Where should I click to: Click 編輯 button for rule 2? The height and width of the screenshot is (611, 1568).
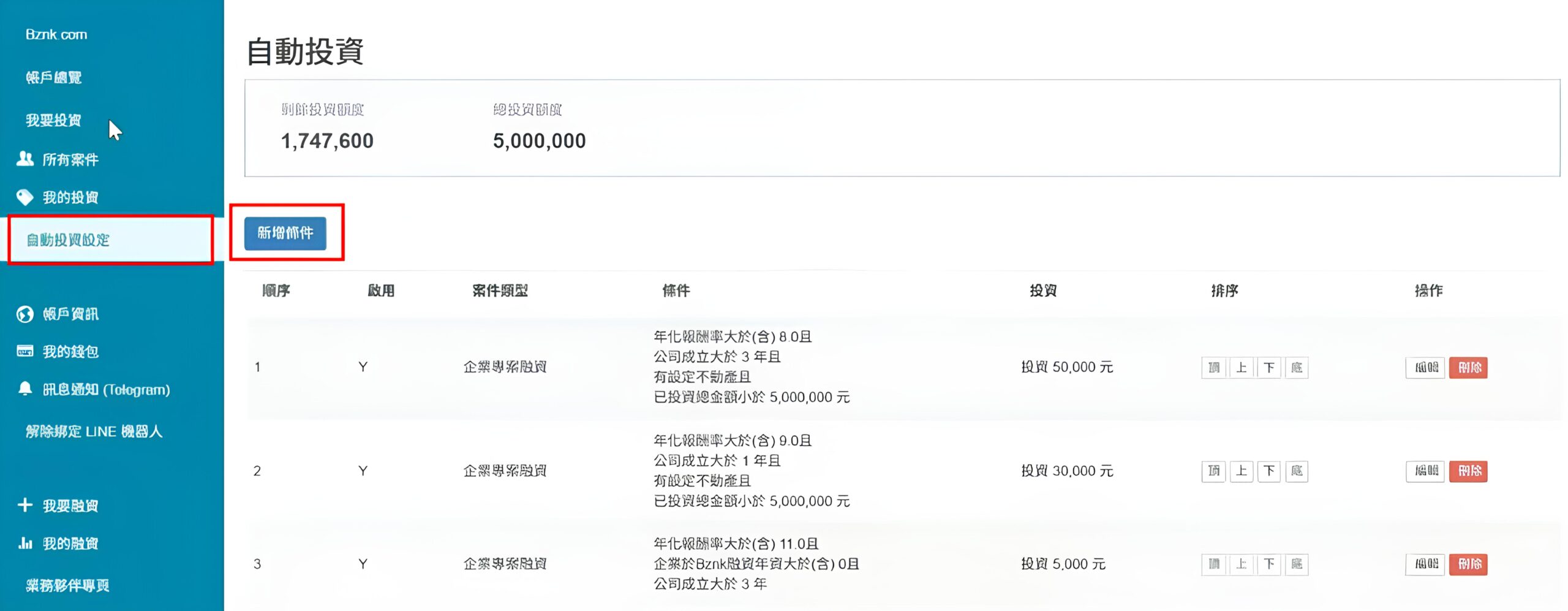pyautogui.click(x=1426, y=471)
